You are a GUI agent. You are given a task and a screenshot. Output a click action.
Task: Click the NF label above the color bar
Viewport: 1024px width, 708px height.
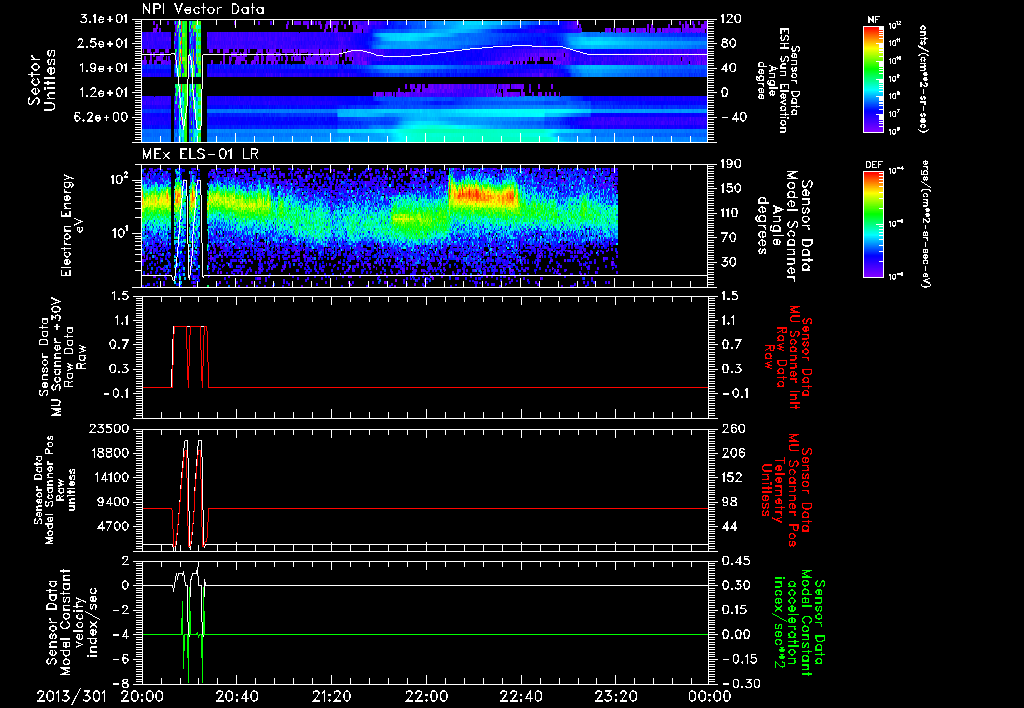point(873,20)
